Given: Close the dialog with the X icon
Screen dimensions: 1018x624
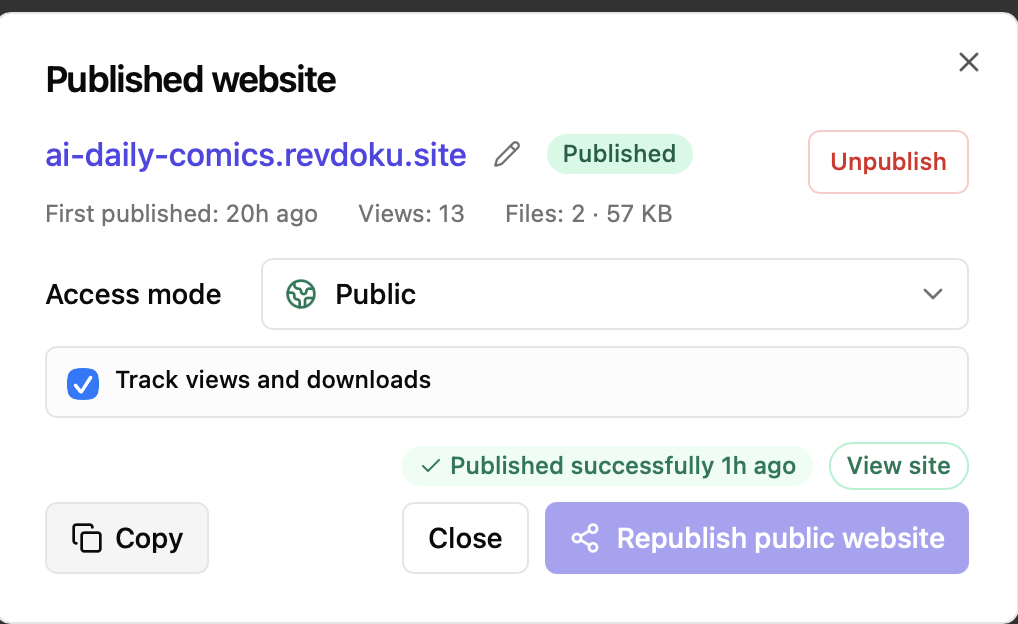Looking at the screenshot, I should pyautogui.click(x=969, y=62).
